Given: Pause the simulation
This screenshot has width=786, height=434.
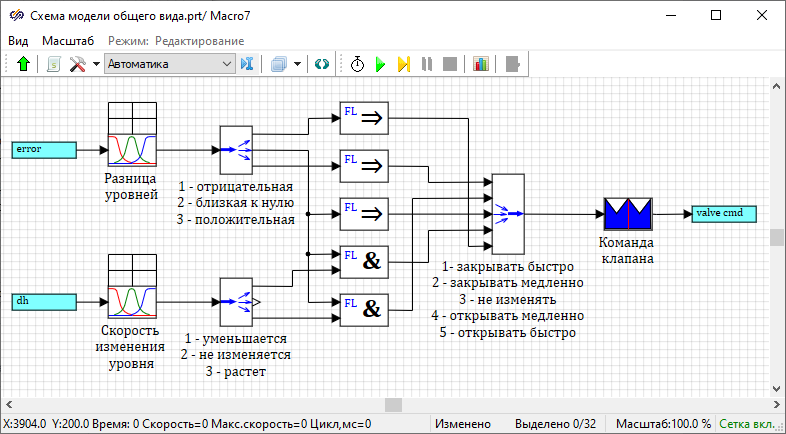Looking at the screenshot, I should (427, 64).
